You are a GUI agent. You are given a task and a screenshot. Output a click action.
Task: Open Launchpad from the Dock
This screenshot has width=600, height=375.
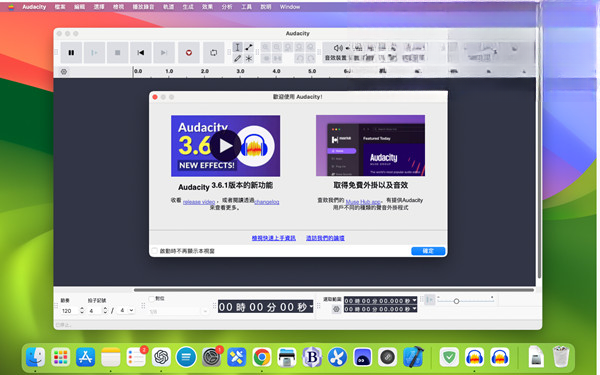pyautogui.click(x=60, y=357)
